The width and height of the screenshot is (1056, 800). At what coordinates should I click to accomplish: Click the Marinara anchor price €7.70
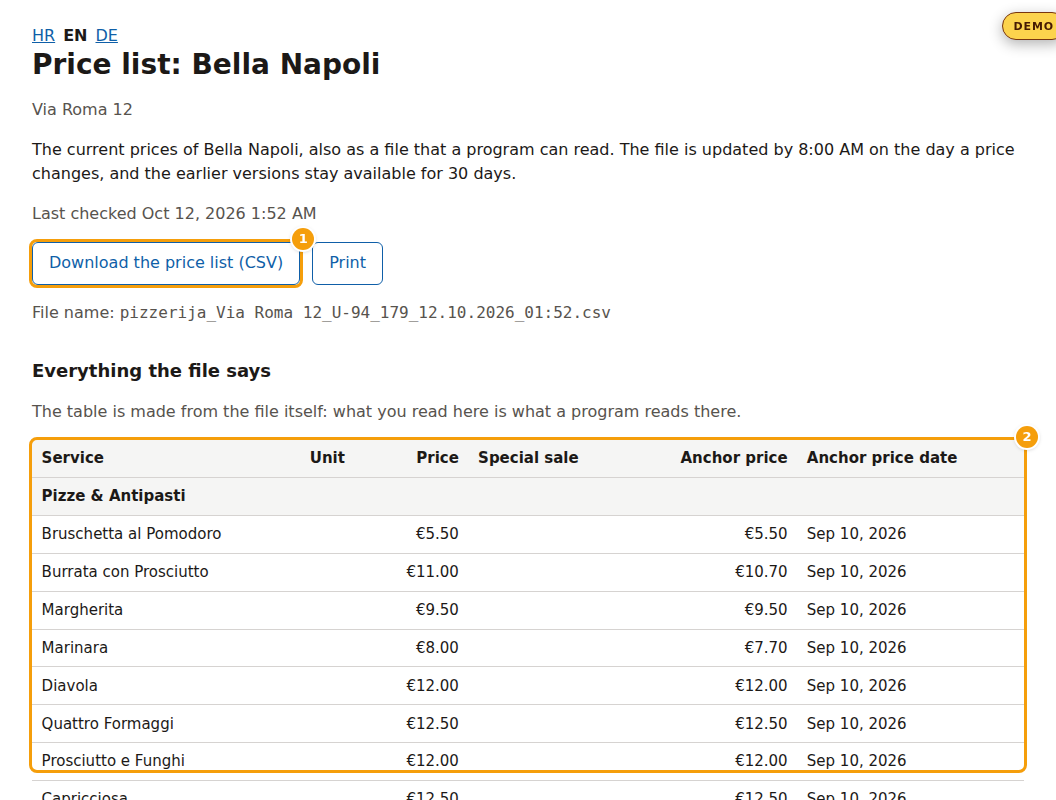766,648
